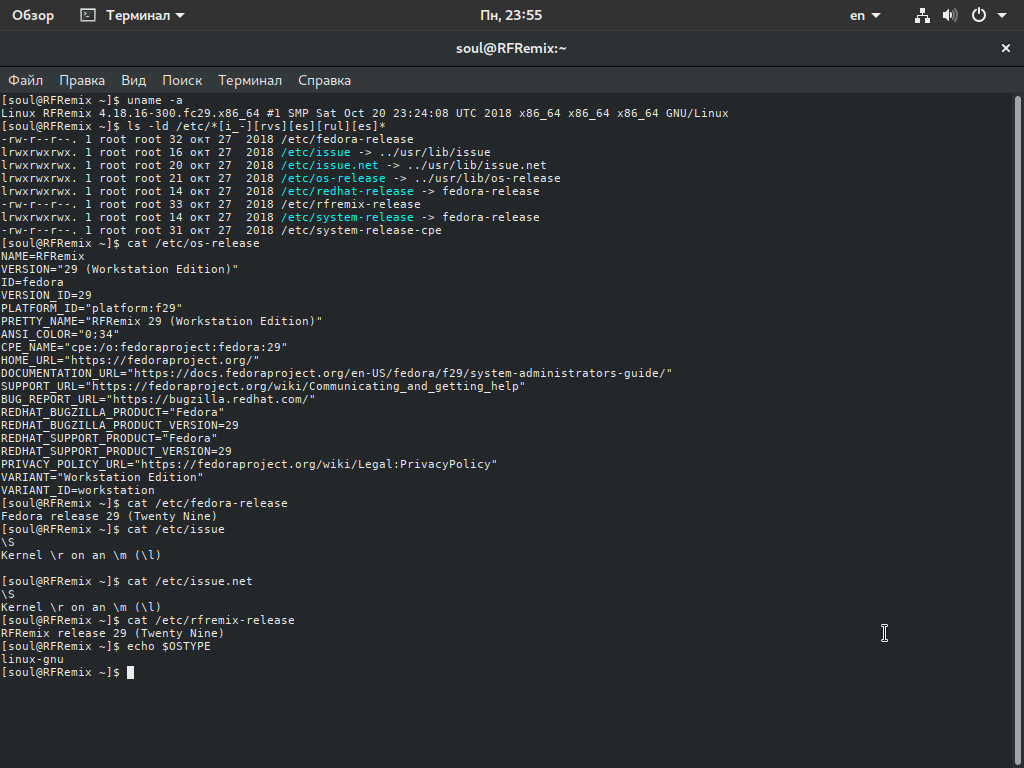The height and width of the screenshot is (768, 1024).
Task: Click the BUG_REPORT_URL bugzilla line
Action: (159, 399)
